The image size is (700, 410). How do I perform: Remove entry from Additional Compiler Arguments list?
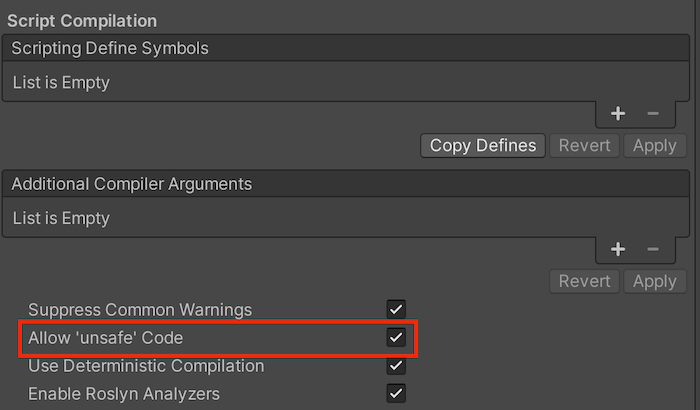pos(653,249)
